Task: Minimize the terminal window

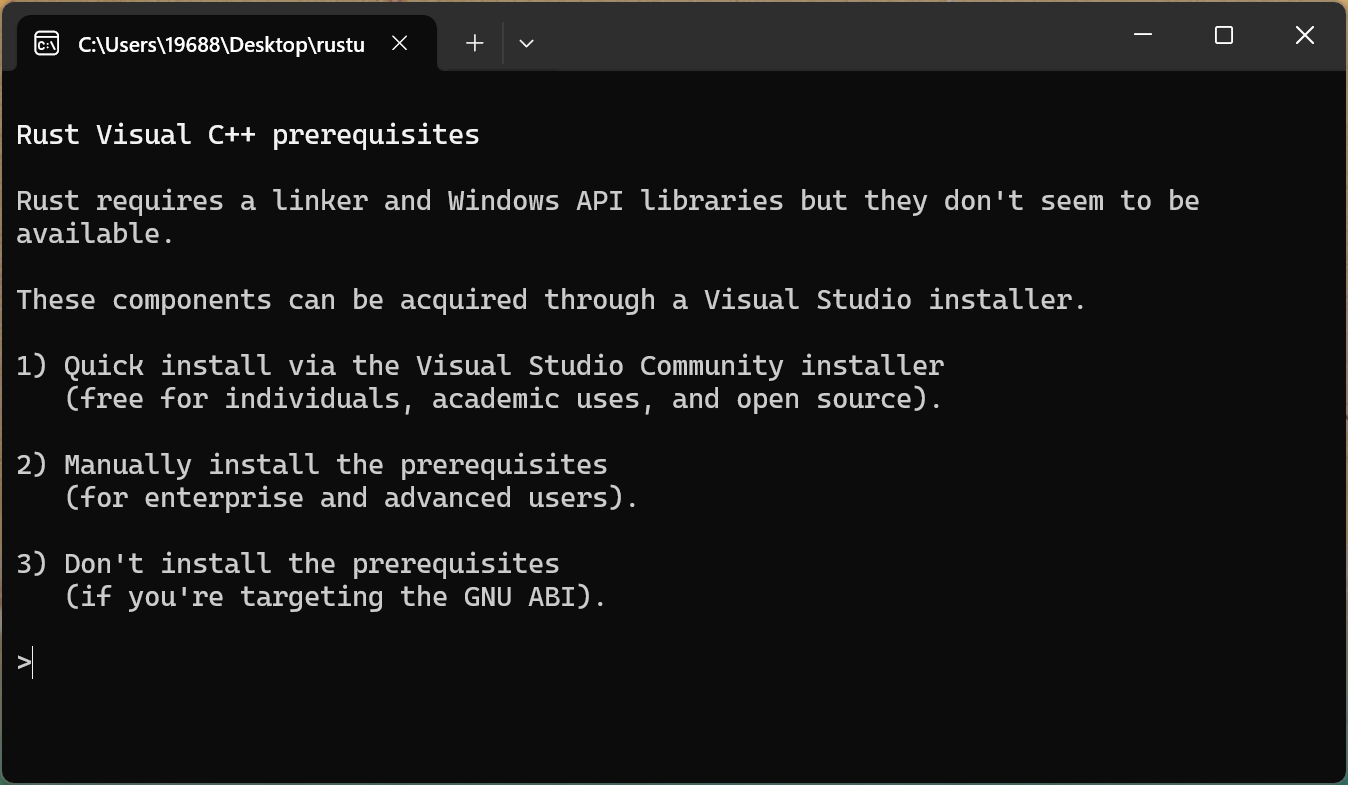Action: point(1143,35)
